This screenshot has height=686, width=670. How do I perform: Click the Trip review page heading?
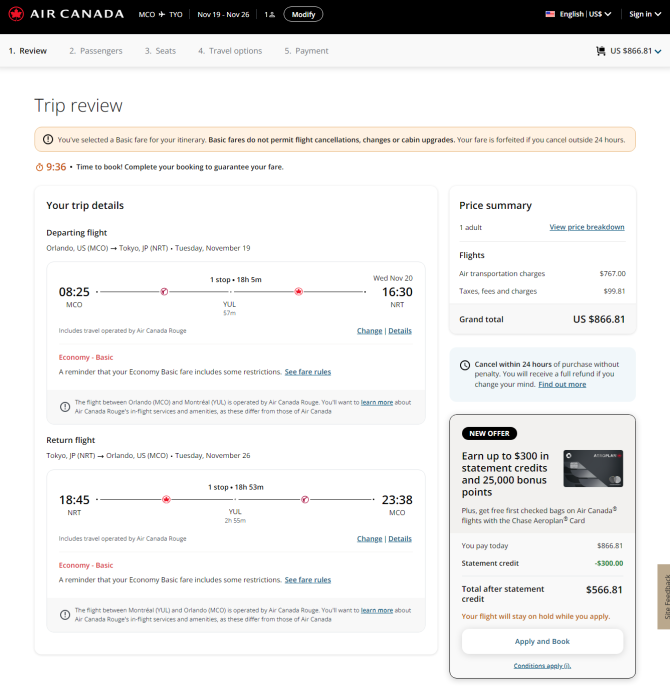point(78,105)
